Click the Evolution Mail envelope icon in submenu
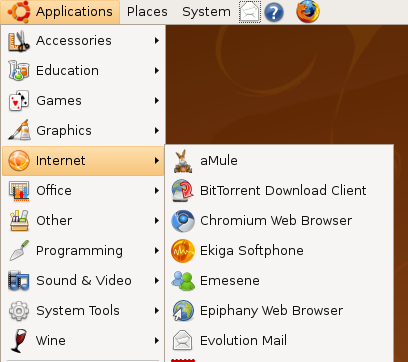 click(x=183, y=341)
